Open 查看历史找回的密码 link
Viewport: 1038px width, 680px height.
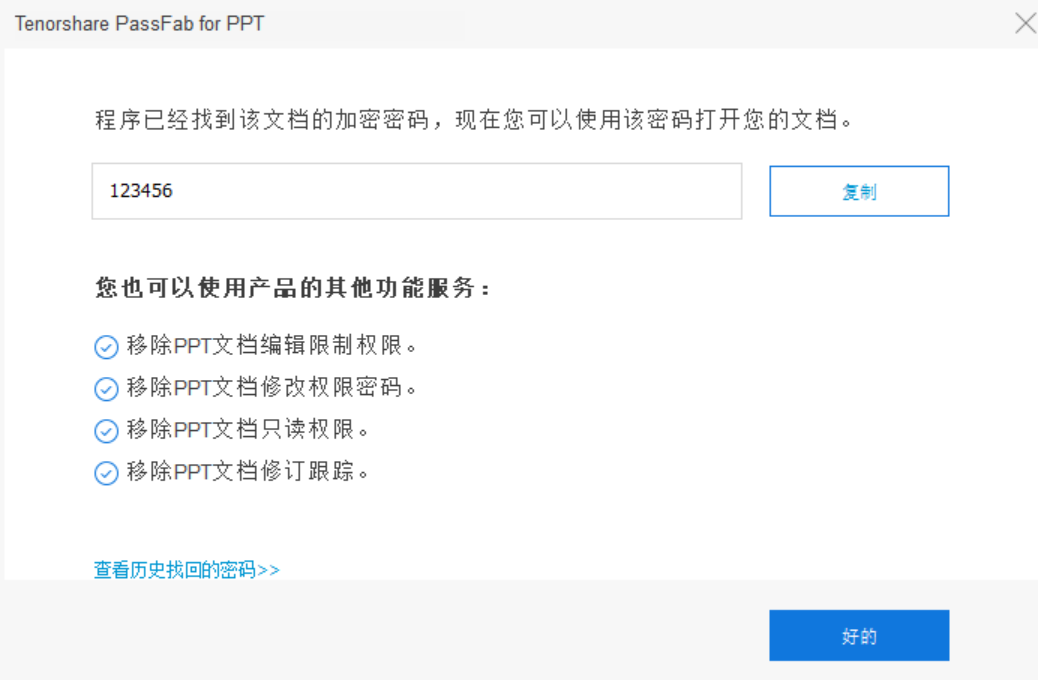point(185,568)
